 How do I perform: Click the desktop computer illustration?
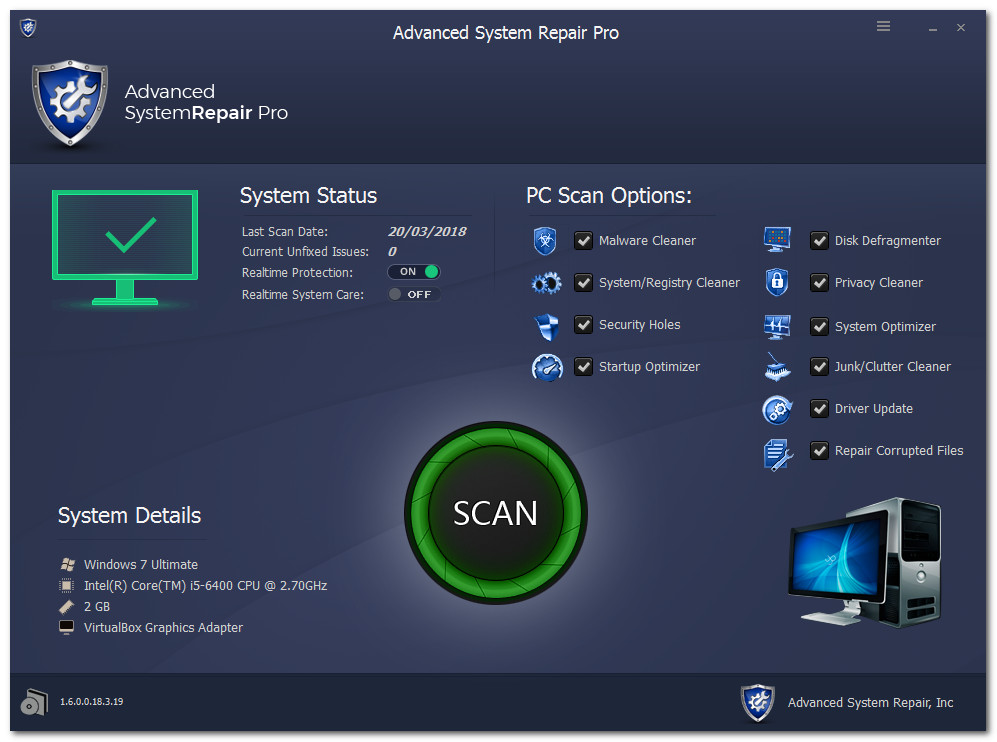pyautogui.click(x=864, y=562)
